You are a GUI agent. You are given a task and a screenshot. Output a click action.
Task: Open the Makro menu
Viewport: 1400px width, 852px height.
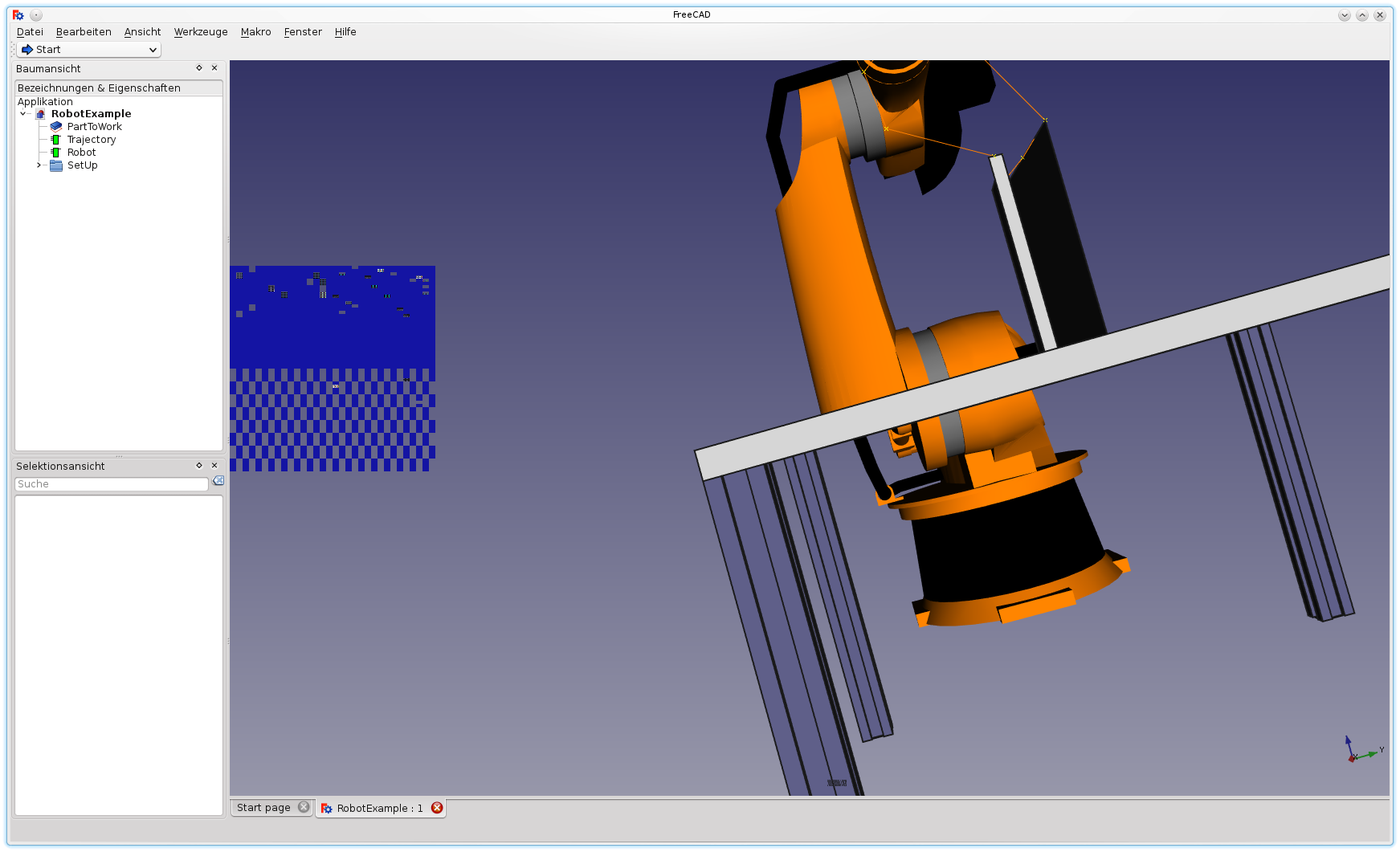coord(255,32)
